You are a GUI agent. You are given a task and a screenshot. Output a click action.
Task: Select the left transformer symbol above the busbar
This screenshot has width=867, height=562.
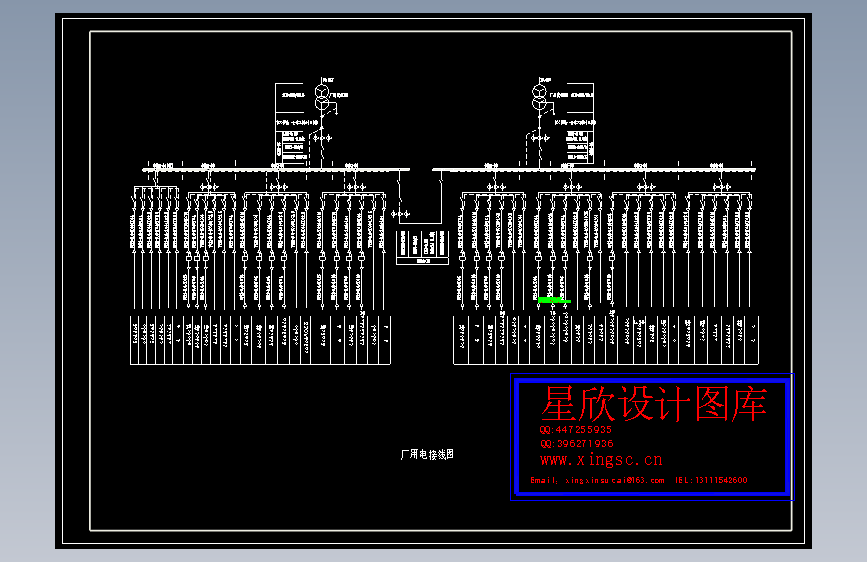click(x=322, y=97)
